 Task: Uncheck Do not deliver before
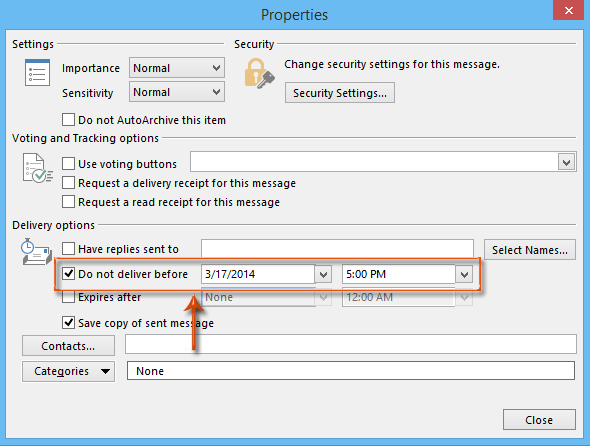(x=68, y=274)
